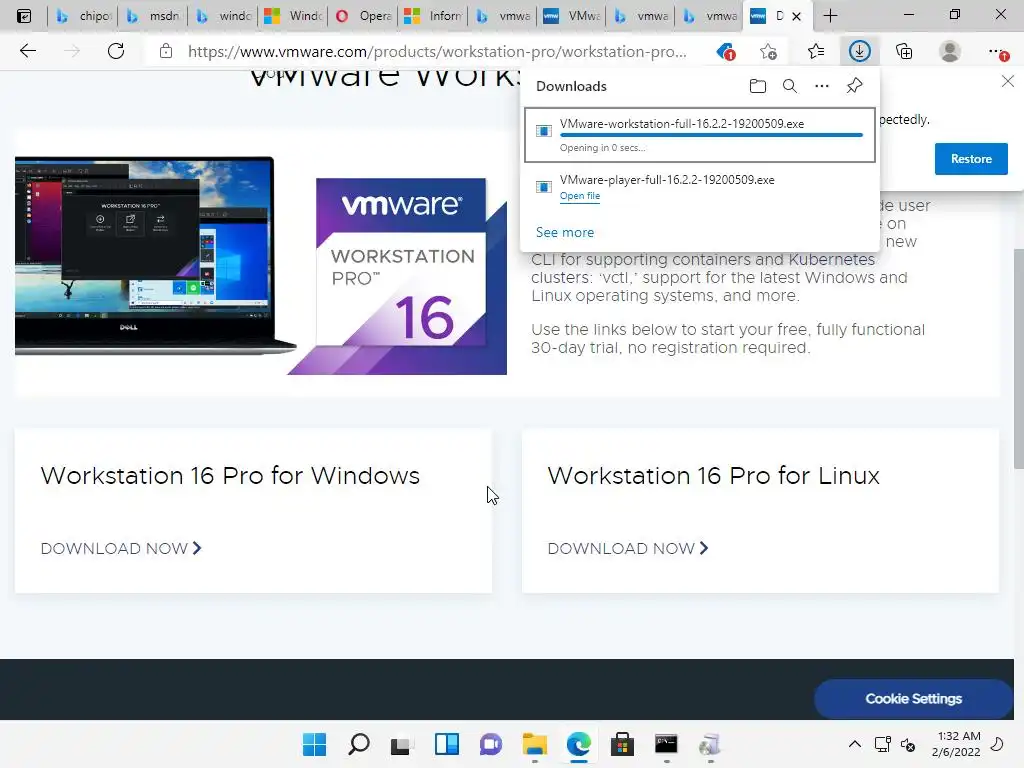Image resolution: width=1024 pixels, height=768 pixels.
Task: Click See more in Downloads panel
Action: [x=565, y=232]
